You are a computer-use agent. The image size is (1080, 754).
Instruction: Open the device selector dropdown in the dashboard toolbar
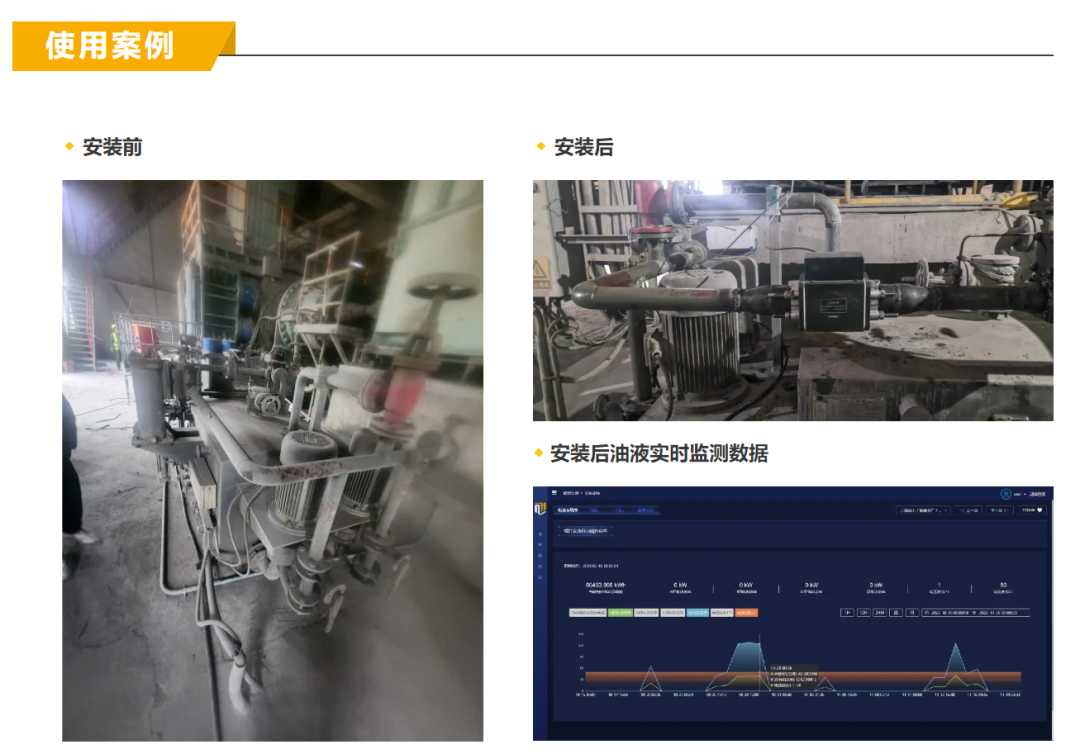[x=924, y=510]
